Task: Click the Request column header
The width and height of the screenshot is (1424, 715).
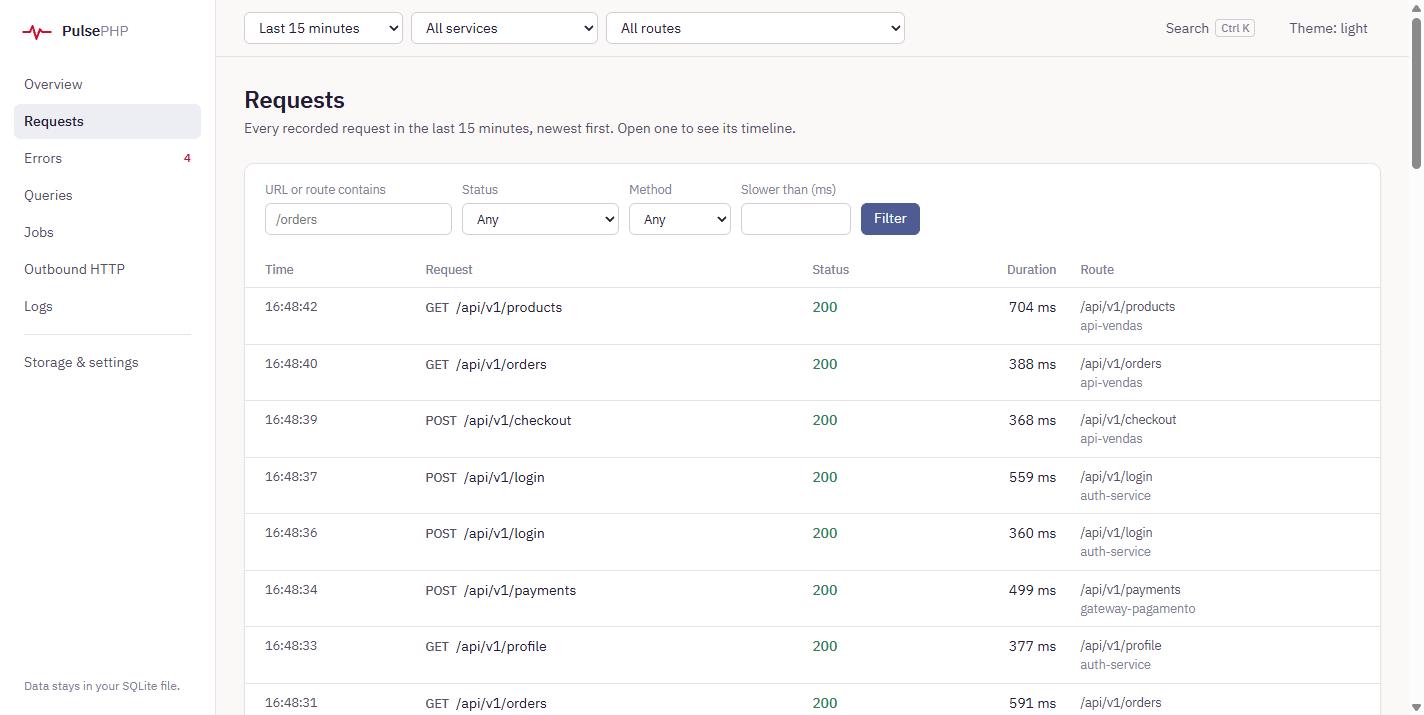Action: tap(449, 270)
